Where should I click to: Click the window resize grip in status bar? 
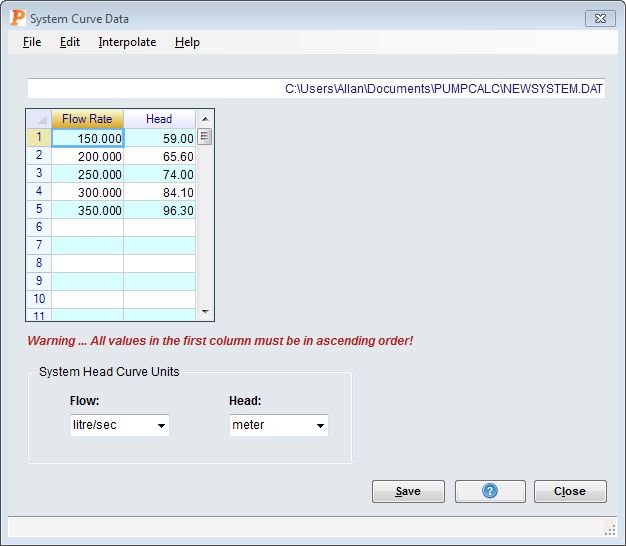[x=610, y=530]
